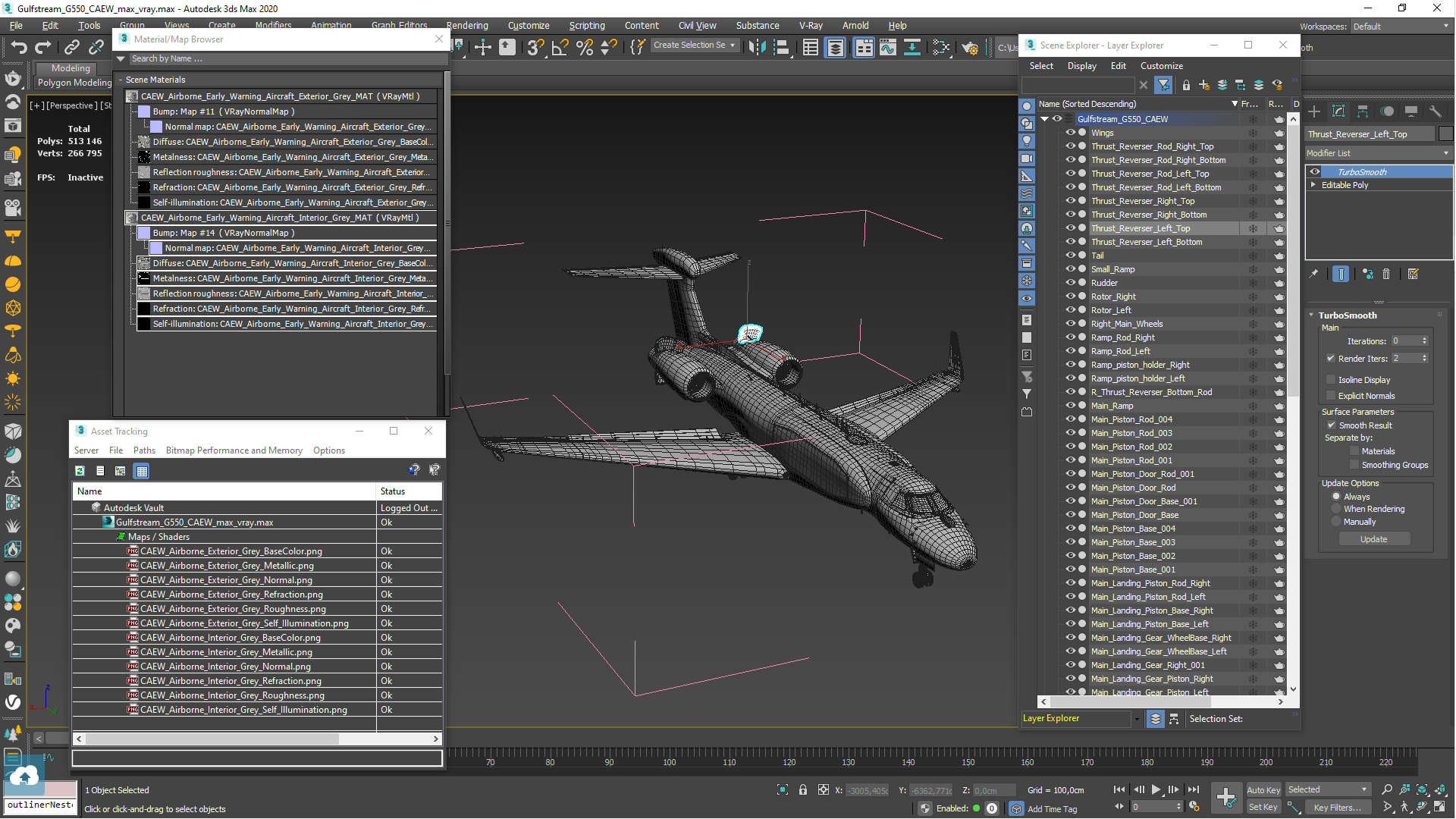Enable the Explicit Normals checkbox
1456x819 pixels.
tap(1331, 396)
